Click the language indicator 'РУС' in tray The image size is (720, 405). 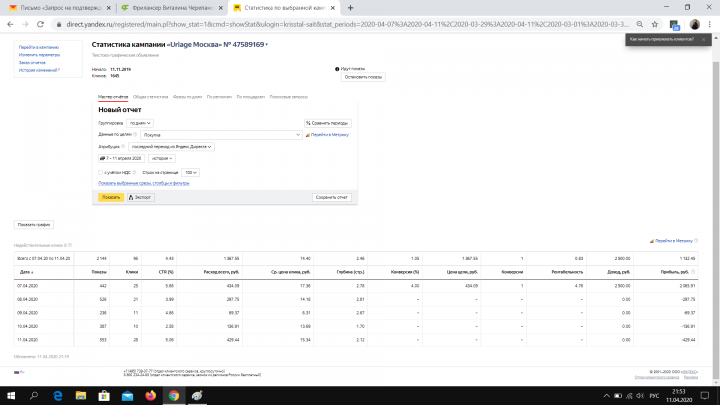[x=654, y=396]
